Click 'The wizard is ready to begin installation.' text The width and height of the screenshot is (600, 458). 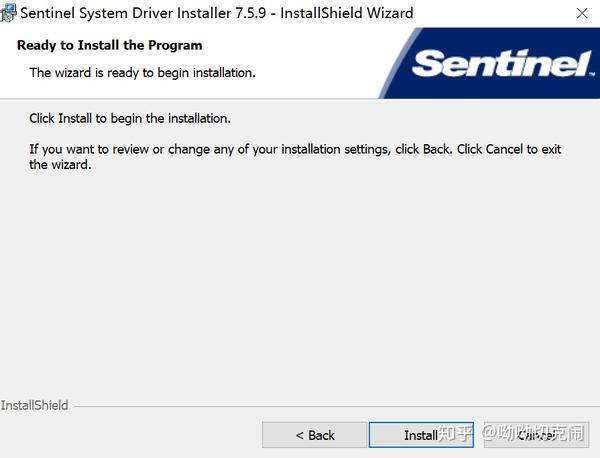(x=142, y=73)
